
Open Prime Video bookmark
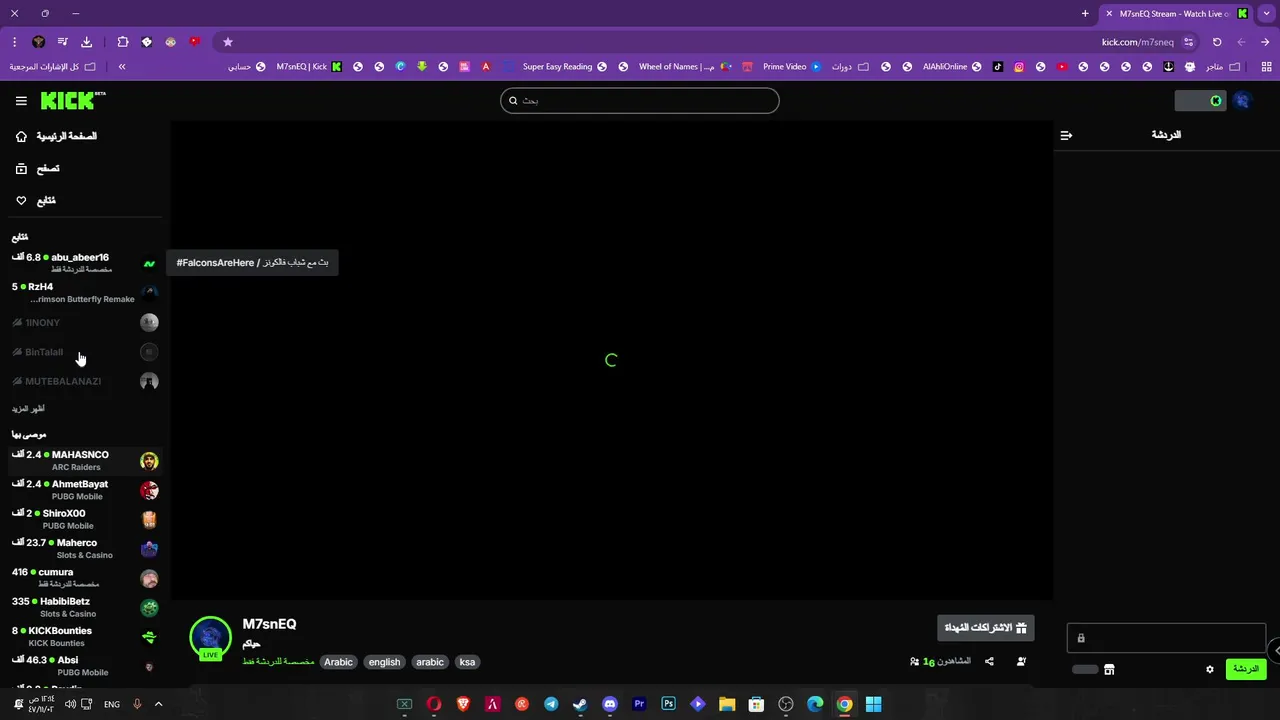point(792,67)
